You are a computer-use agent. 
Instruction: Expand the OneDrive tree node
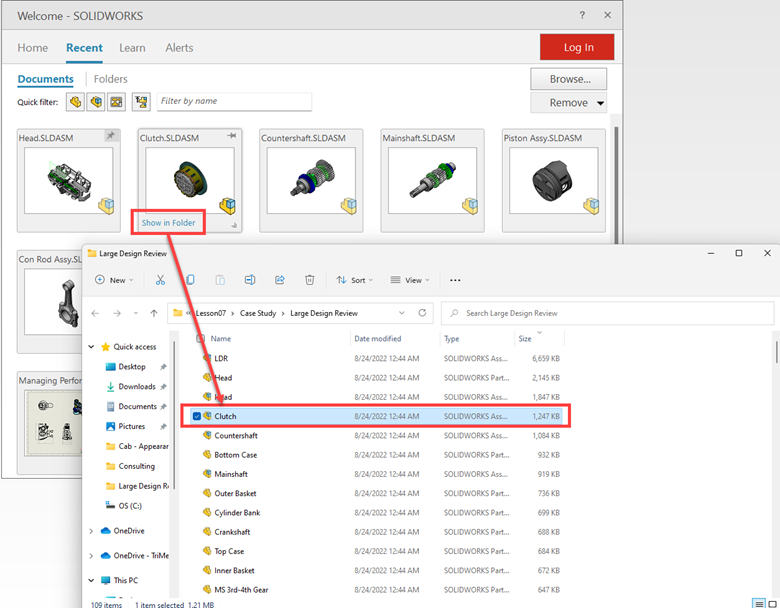point(91,531)
